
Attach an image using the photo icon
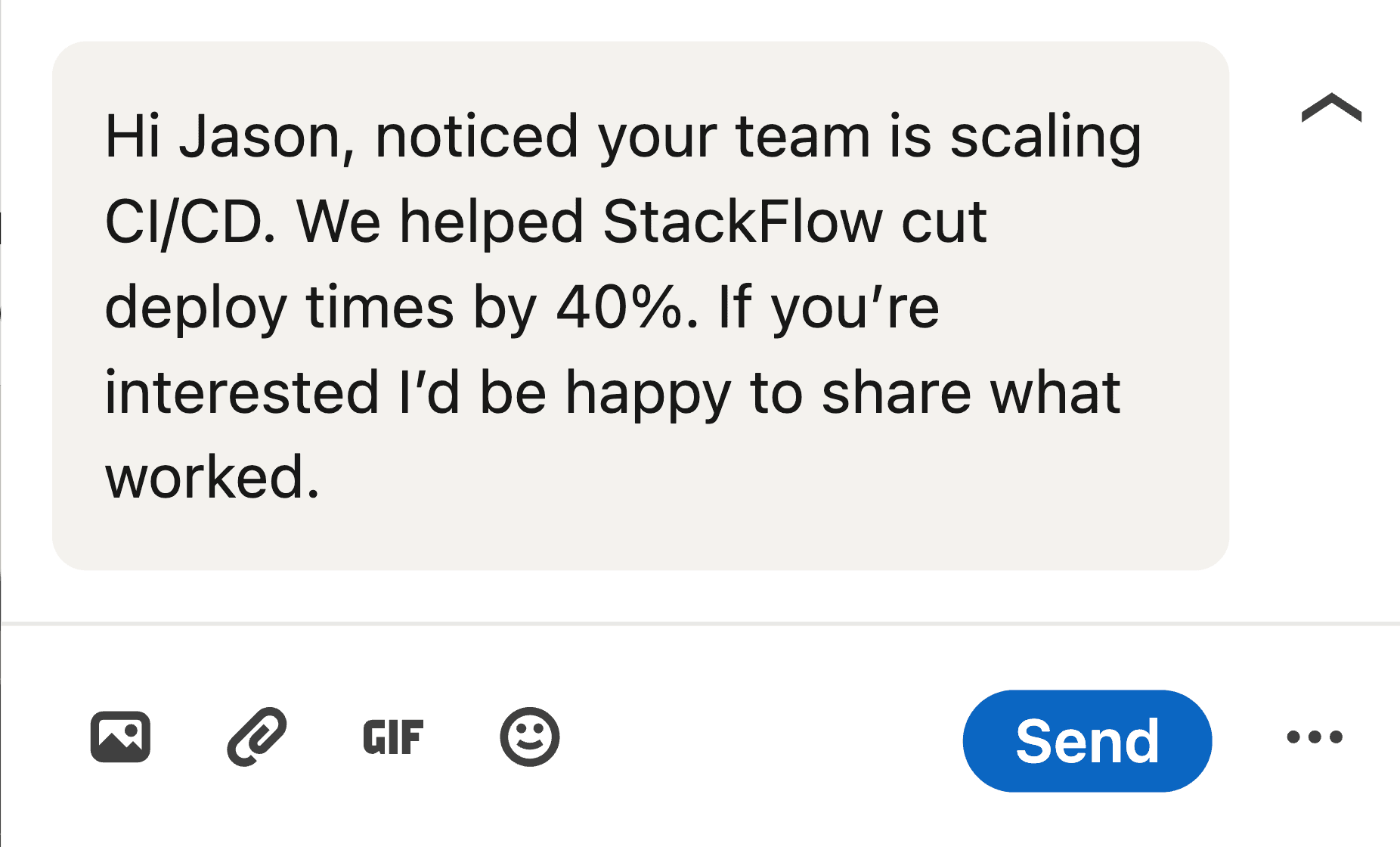120,737
